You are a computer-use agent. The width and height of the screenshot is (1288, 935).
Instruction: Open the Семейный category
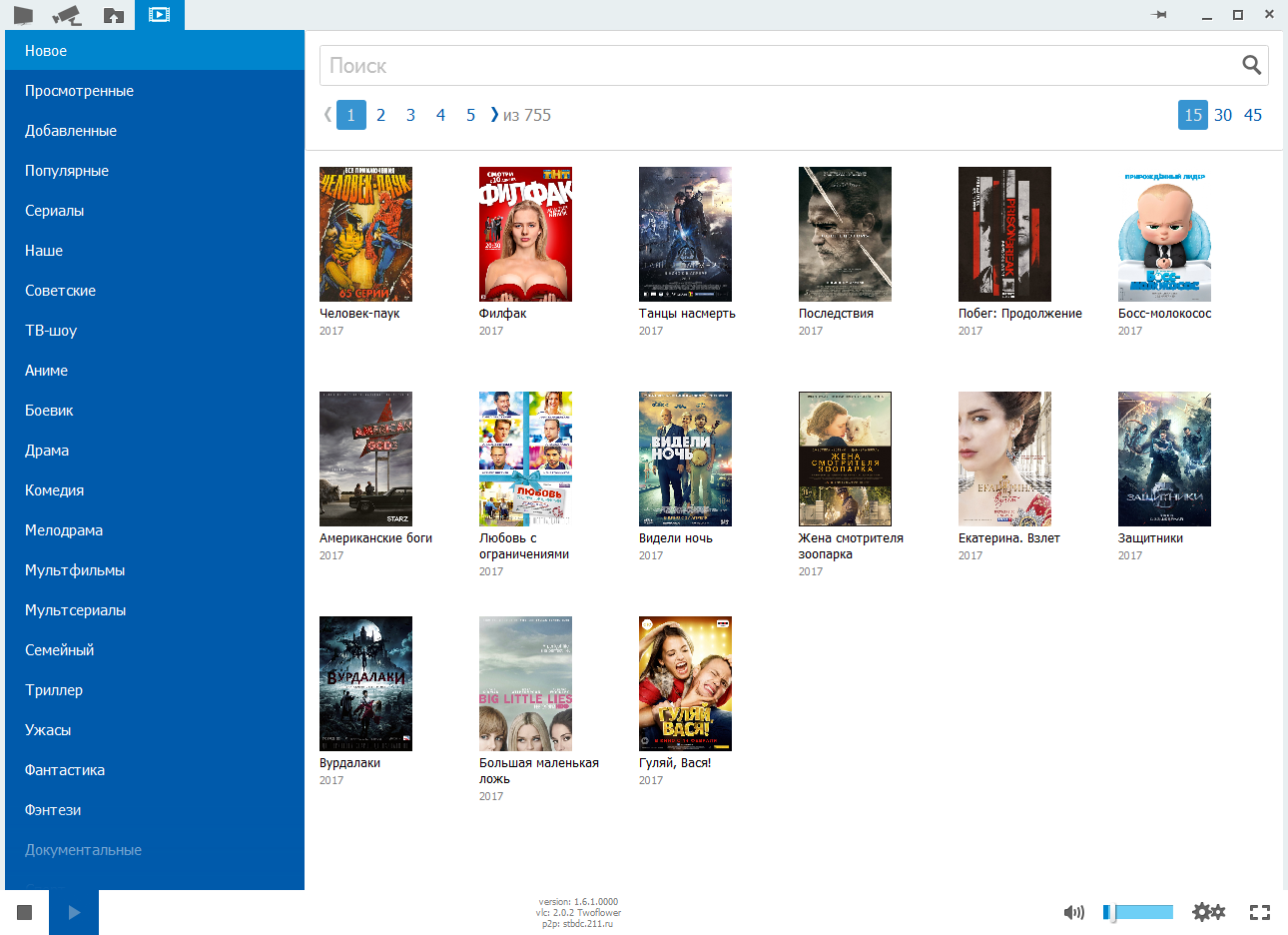coord(155,649)
